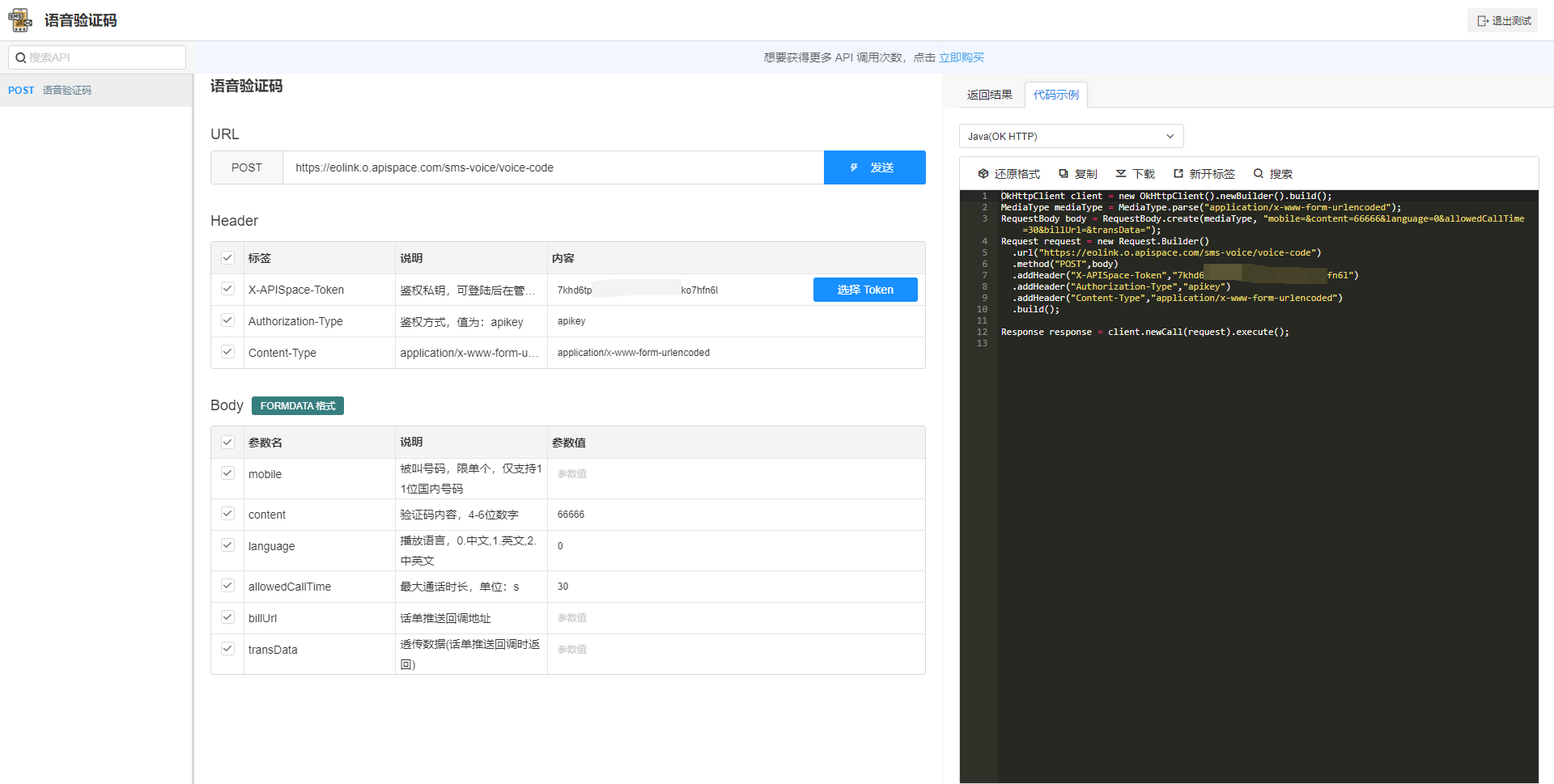Click the exit test button

coord(1503,20)
